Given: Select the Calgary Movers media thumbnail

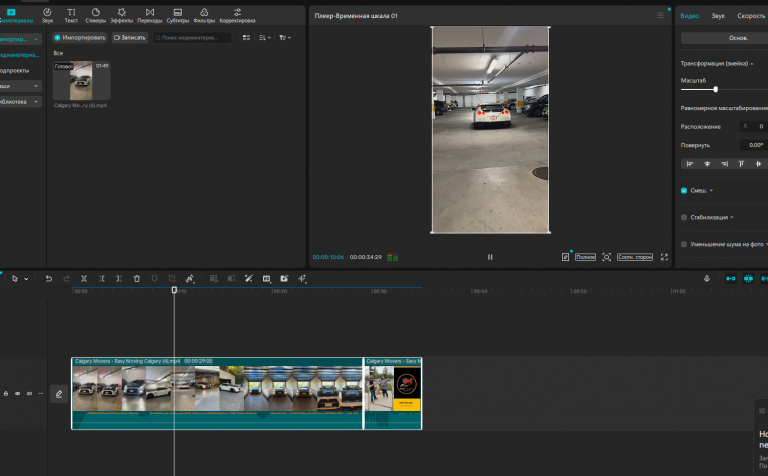Looking at the screenshot, I should tap(81, 80).
